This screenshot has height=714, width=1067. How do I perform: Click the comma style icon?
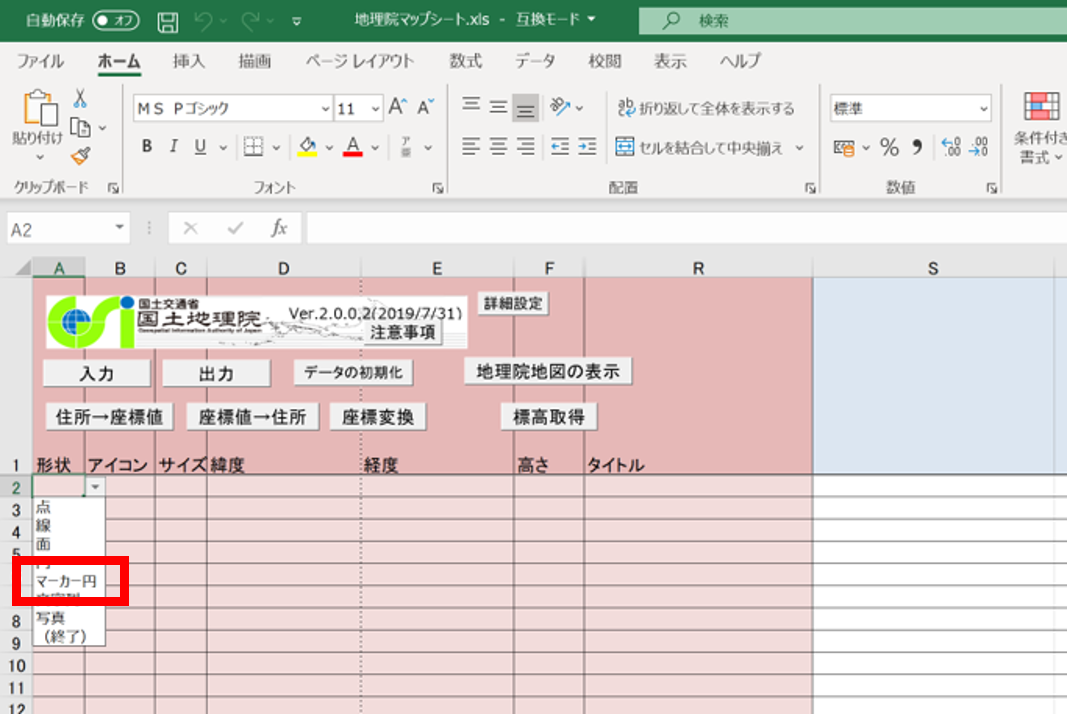coord(917,147)
